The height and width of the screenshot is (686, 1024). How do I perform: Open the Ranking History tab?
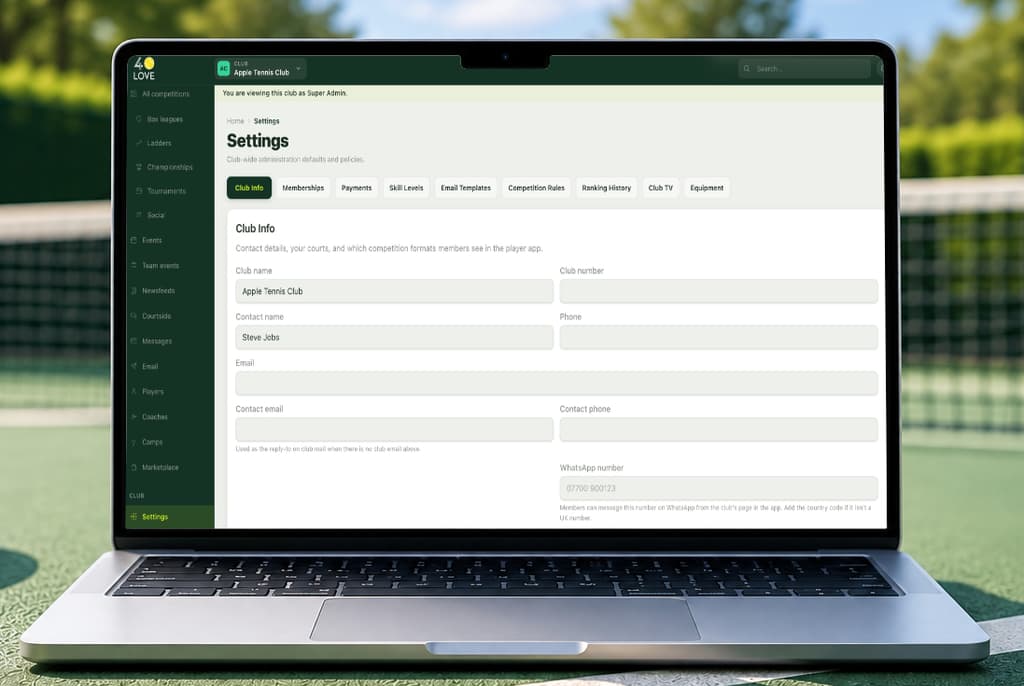pos(606,188)
